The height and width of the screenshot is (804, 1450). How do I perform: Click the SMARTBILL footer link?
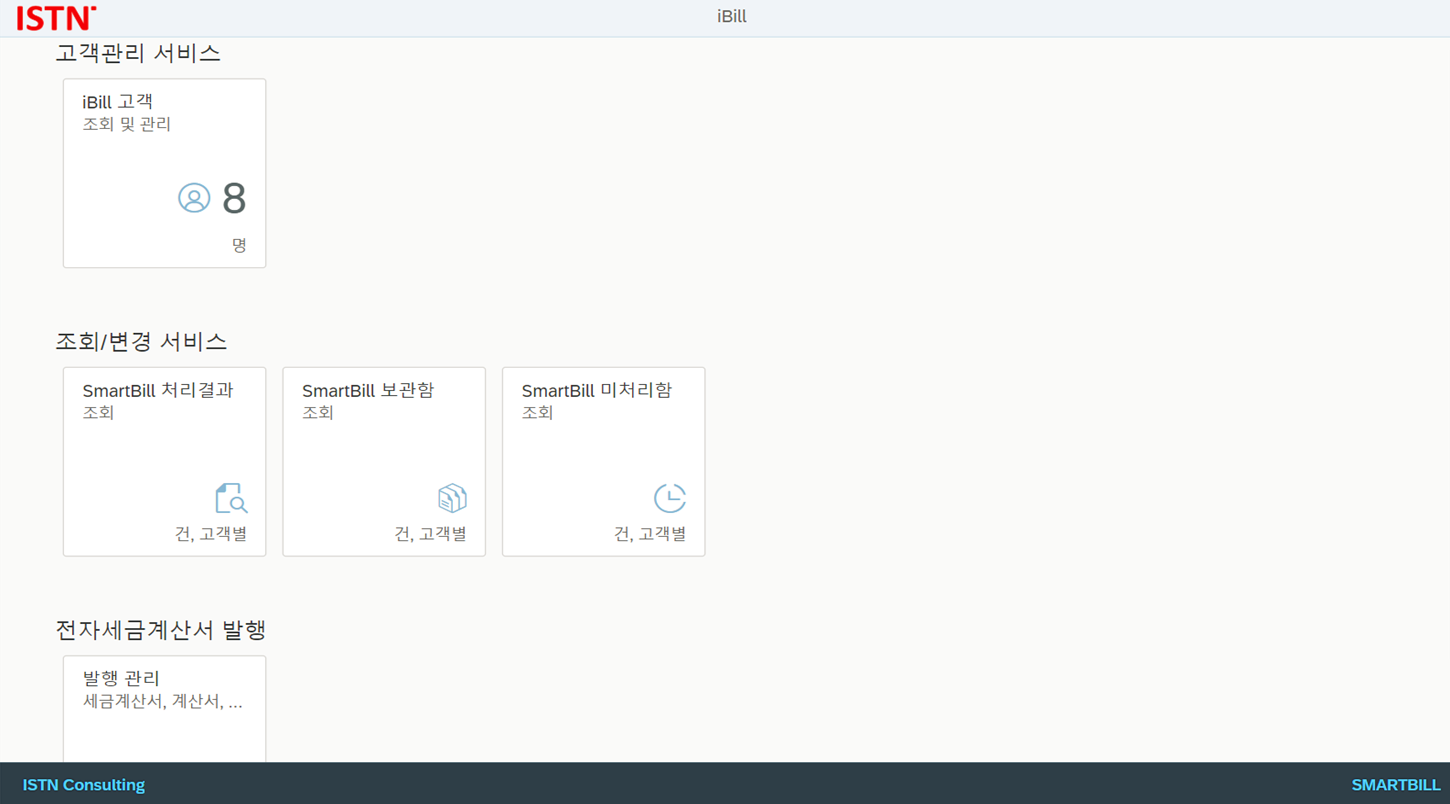(1396, 785)
